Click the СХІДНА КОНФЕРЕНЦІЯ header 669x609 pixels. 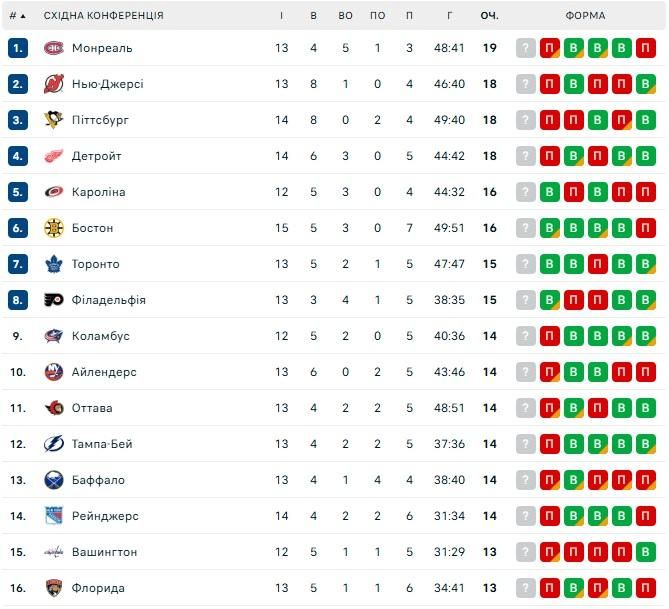[104, 16]
